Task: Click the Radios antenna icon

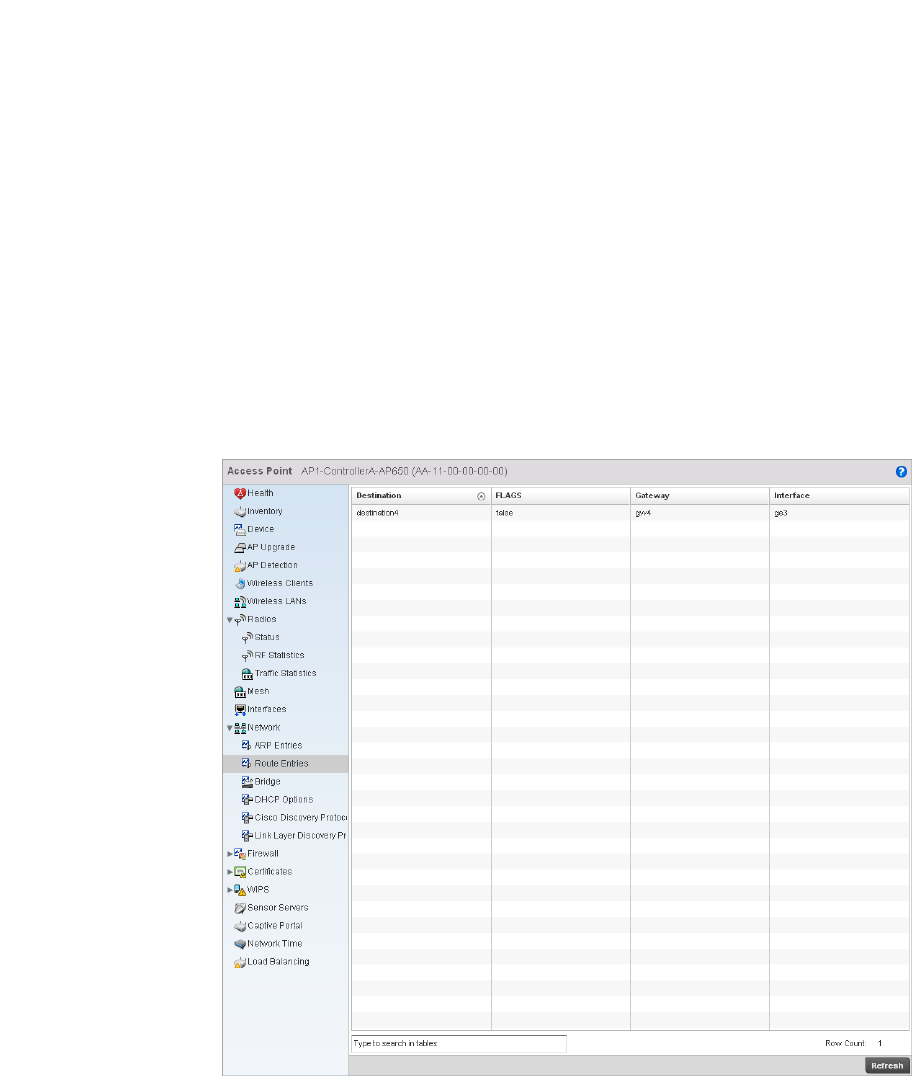Action: 239,620
